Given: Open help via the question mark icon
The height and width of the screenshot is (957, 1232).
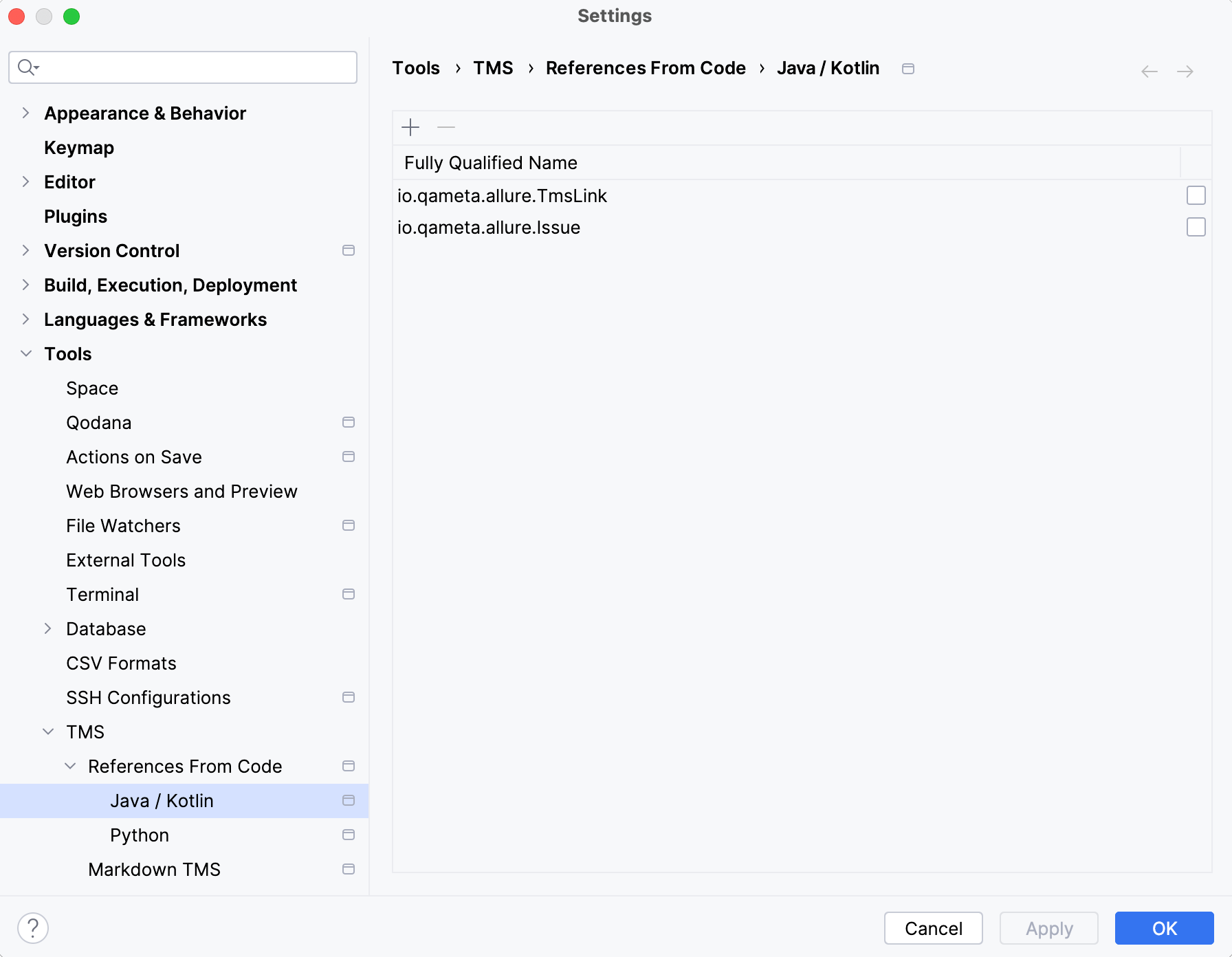Looking at the screenshot, I should tap(32, 927).
